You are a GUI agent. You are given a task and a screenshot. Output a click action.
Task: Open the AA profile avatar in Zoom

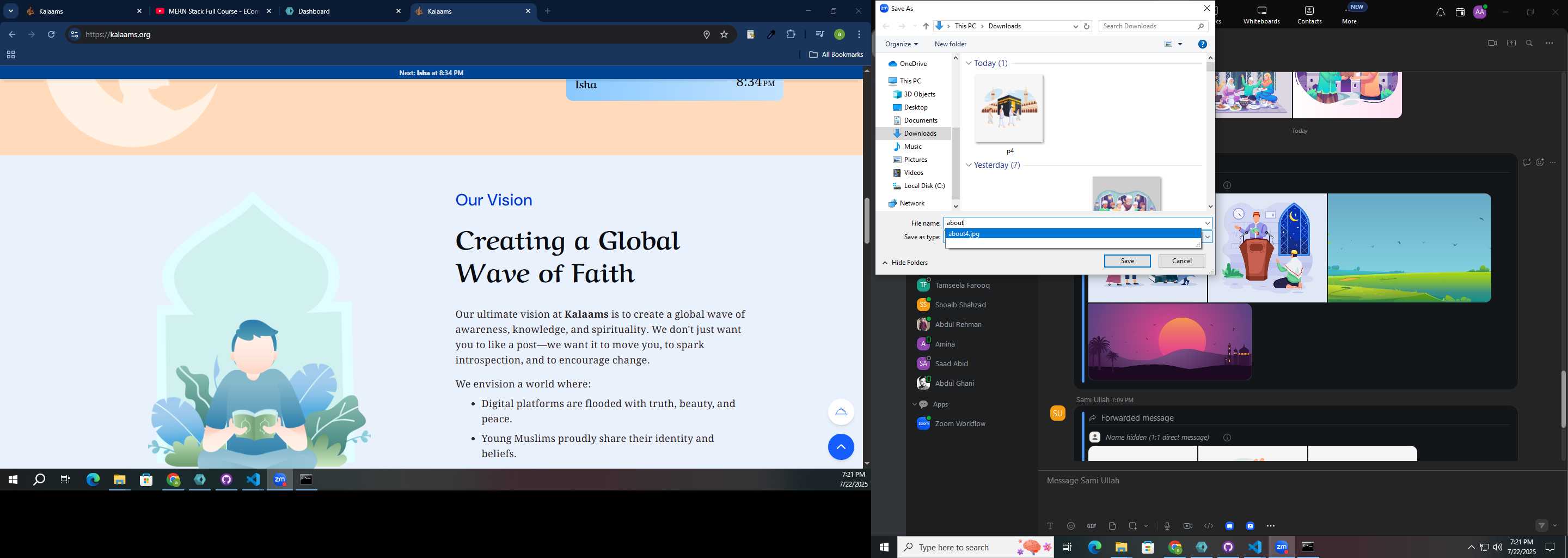[1480, 12]
